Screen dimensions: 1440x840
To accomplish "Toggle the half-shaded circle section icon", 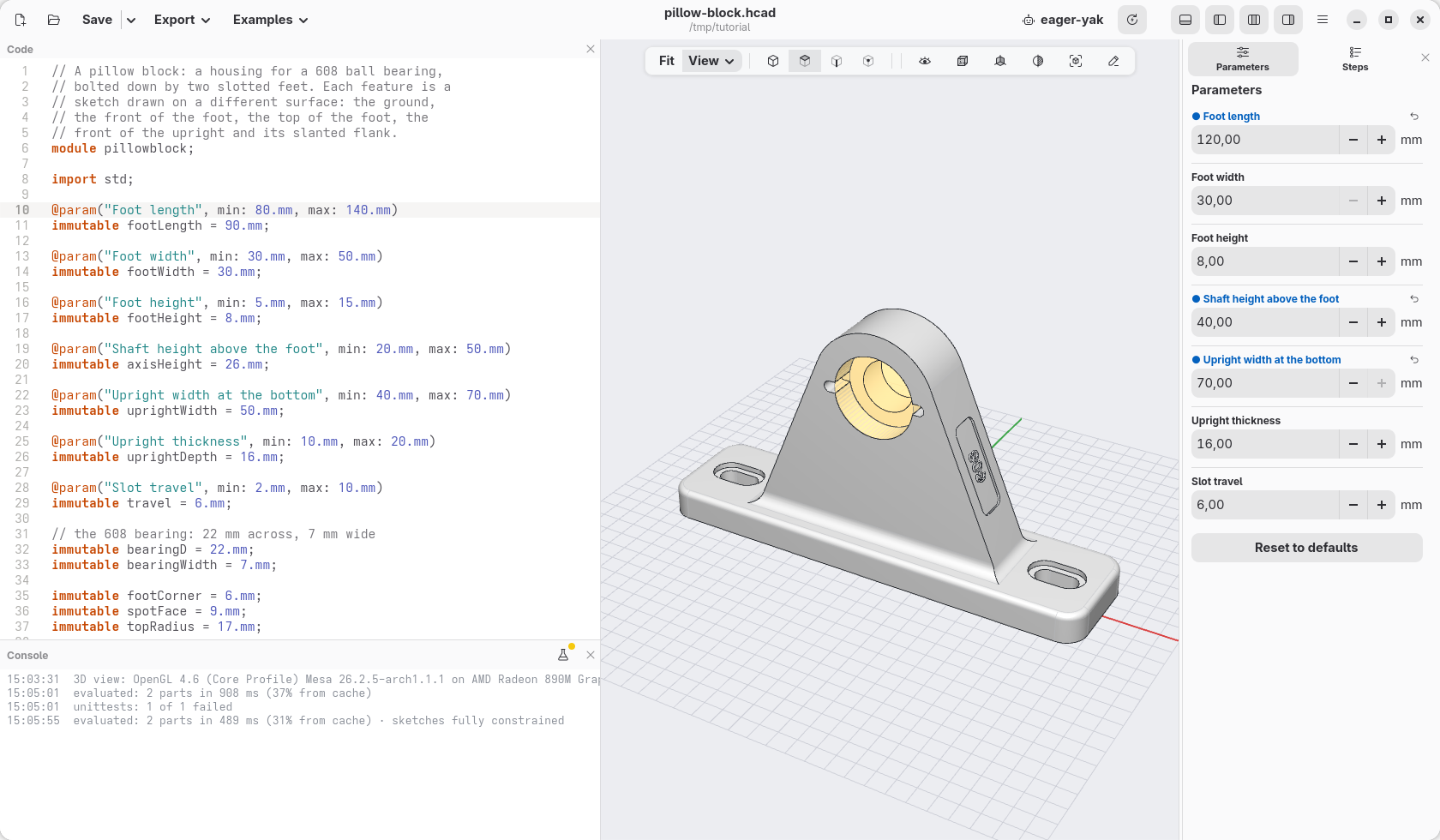I will pyautogui.click(x=1038, y=61).
